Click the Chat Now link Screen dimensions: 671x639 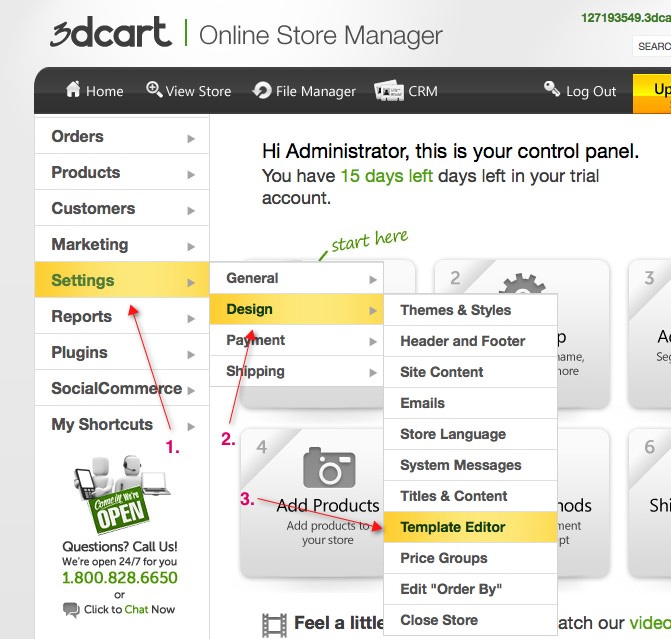[149, 609]
